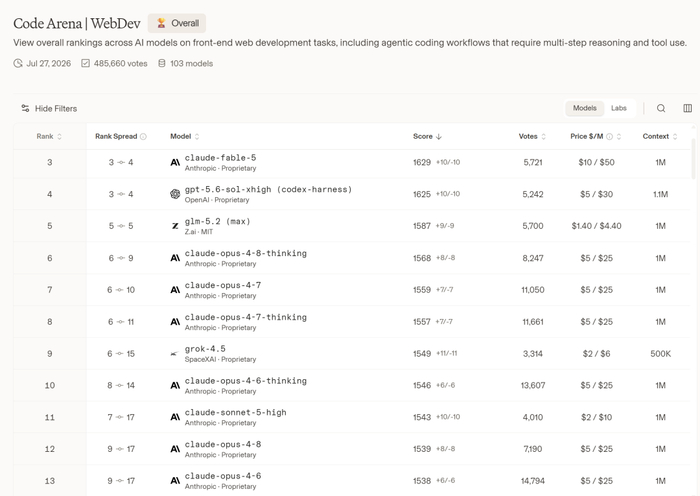Click rank spread 6 to 15
This screenshot has width=700, height=496.
(121, 354)
